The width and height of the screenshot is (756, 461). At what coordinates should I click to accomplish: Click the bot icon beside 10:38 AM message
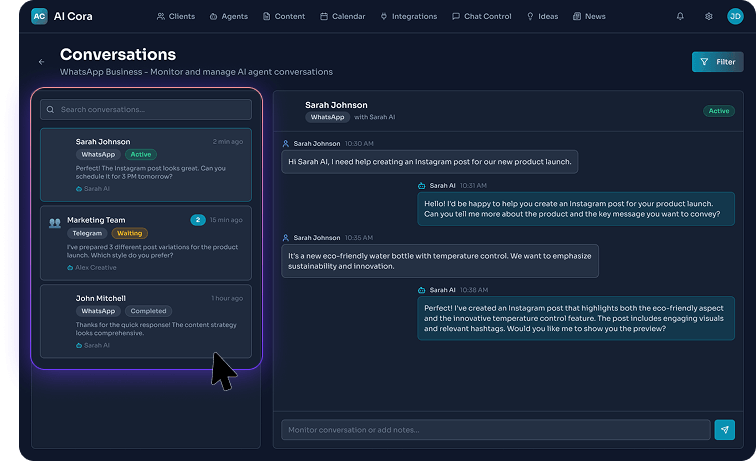421,290
